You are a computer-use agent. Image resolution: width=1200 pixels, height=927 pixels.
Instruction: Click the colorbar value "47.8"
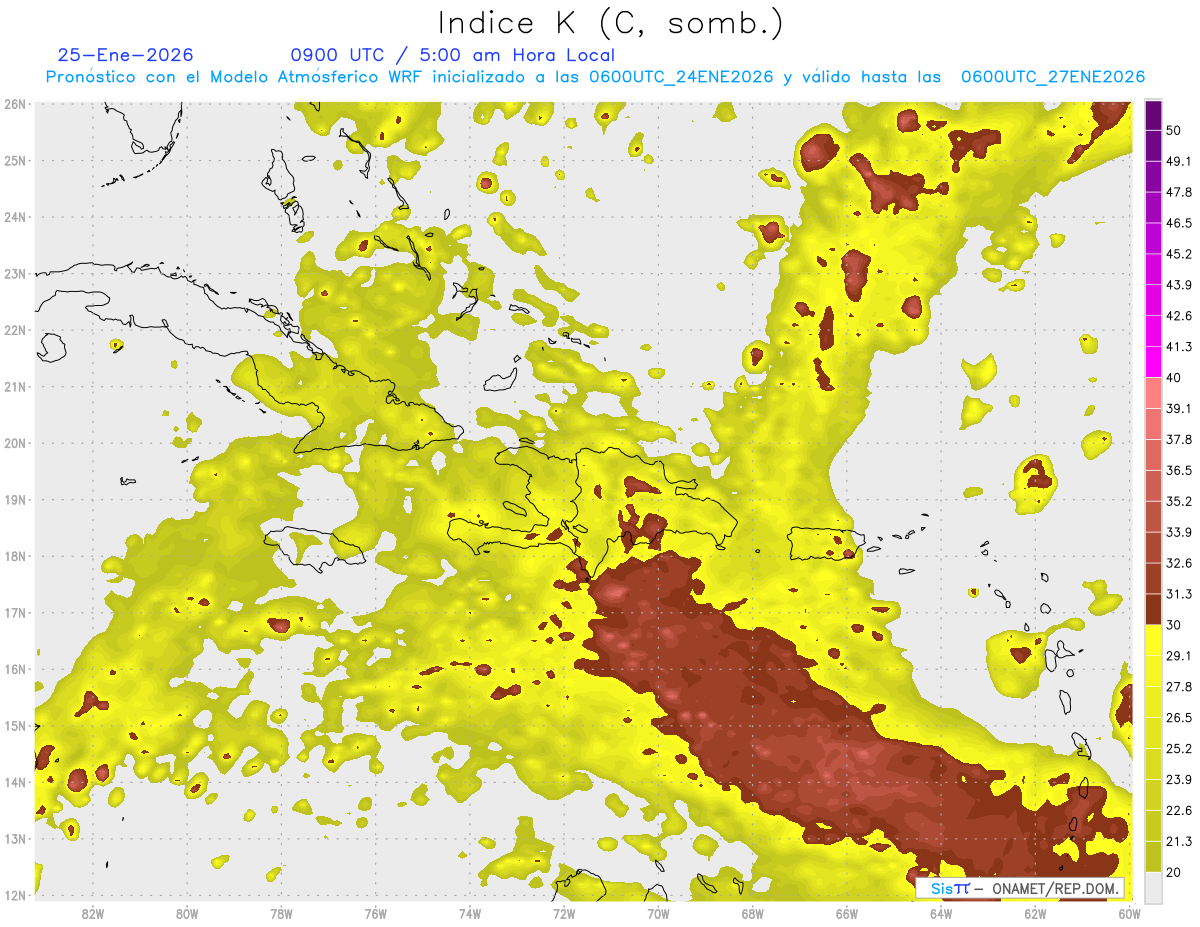click(x=1178, y=192)
